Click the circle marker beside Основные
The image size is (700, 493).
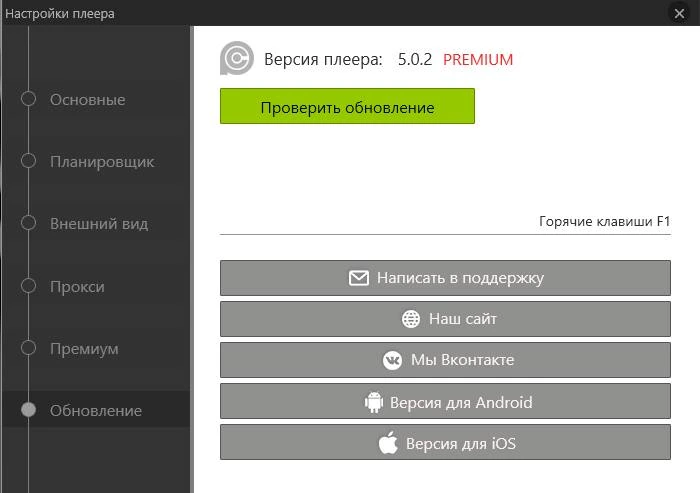point(28,99)
